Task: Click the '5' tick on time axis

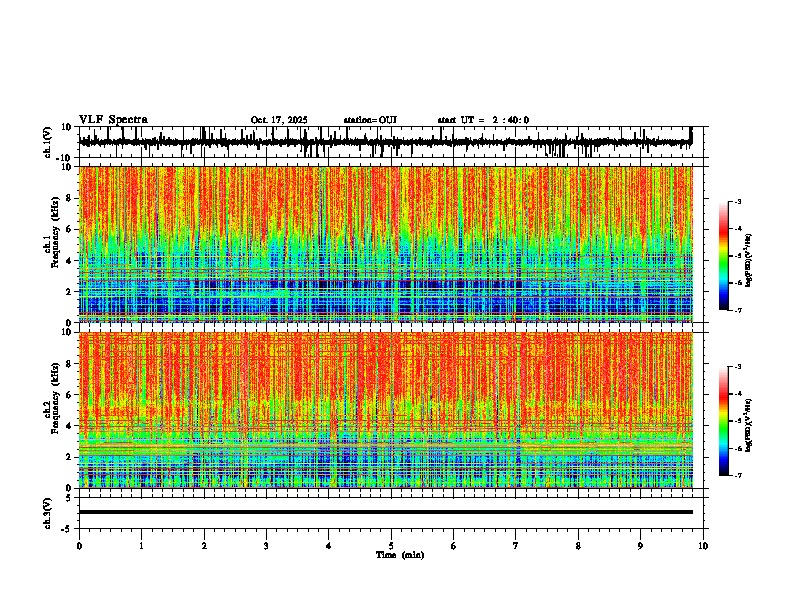Action: (x=391, y=546)
